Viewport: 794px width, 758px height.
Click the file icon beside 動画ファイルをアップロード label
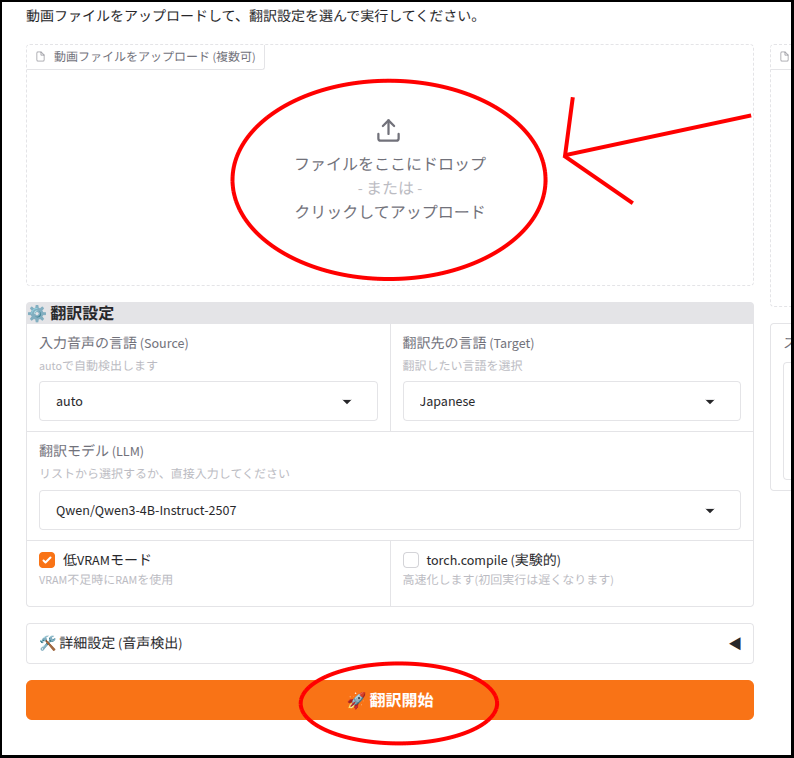[41, 57]
